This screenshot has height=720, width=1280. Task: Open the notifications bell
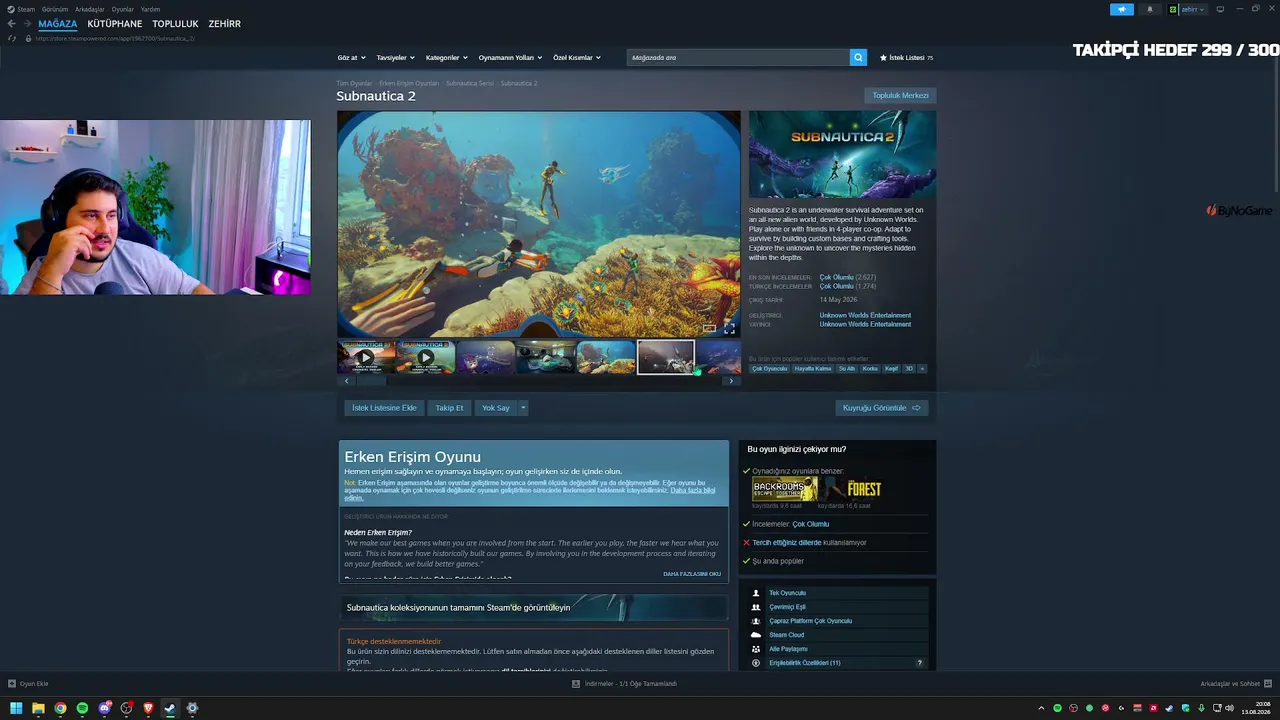[1149, 9]
